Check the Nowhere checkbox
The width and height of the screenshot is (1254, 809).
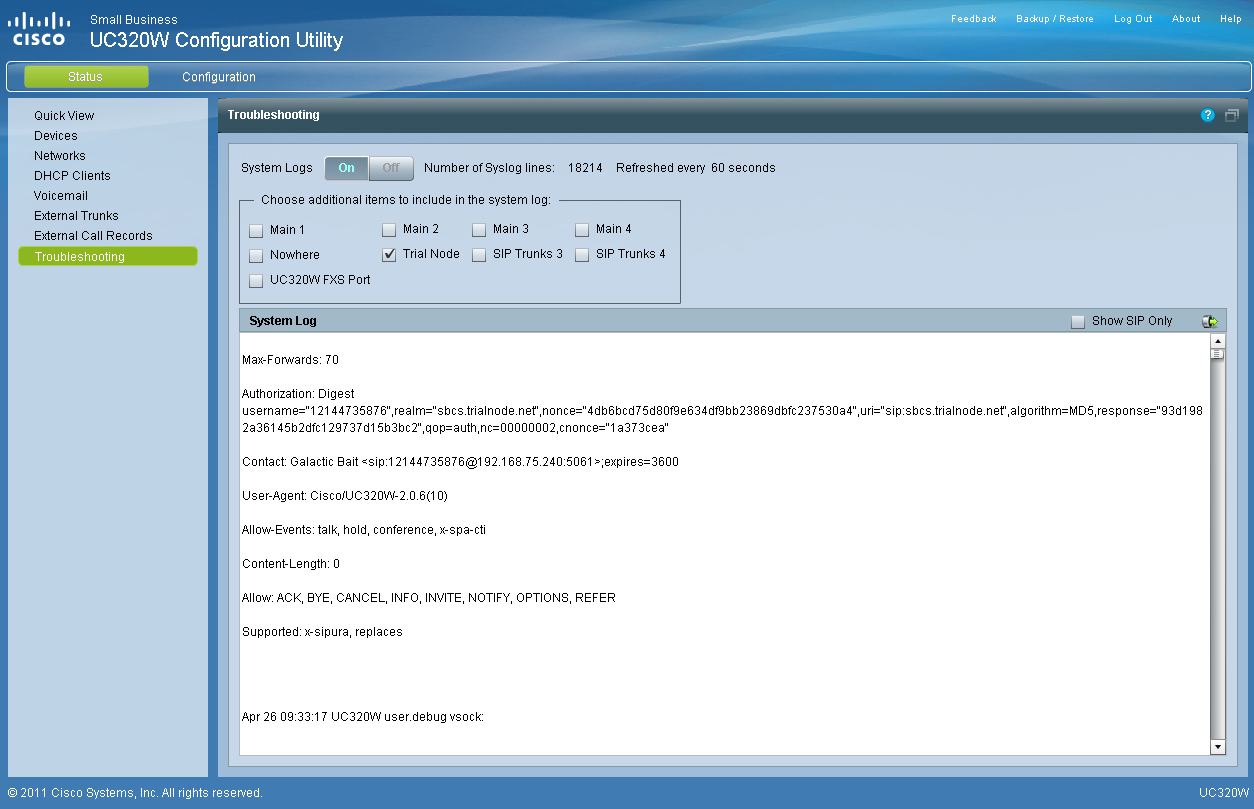tap(256, 255)
